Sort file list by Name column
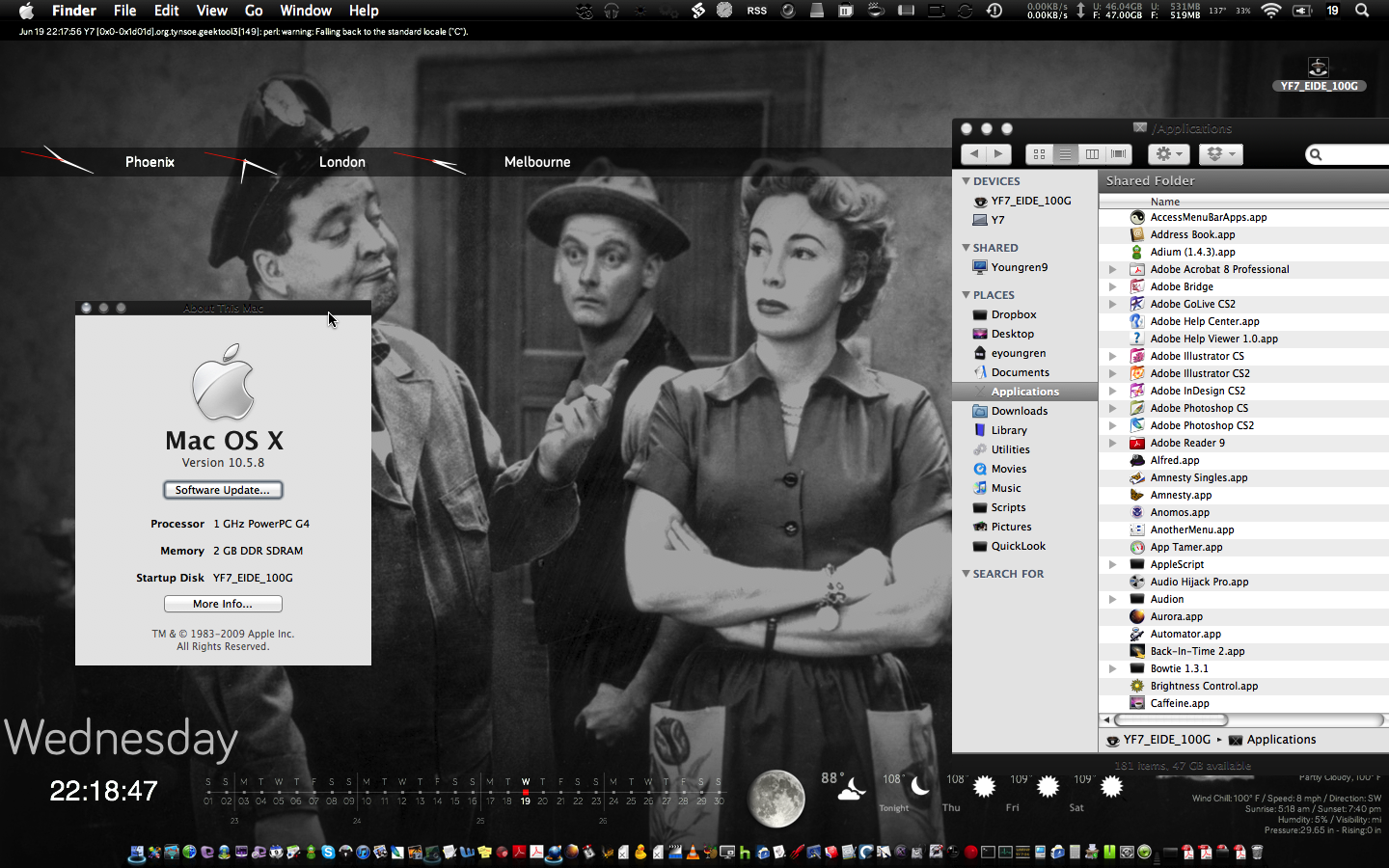This screenshot has height=868, width=1389. pyautogui.click(x=1243, y=202)
